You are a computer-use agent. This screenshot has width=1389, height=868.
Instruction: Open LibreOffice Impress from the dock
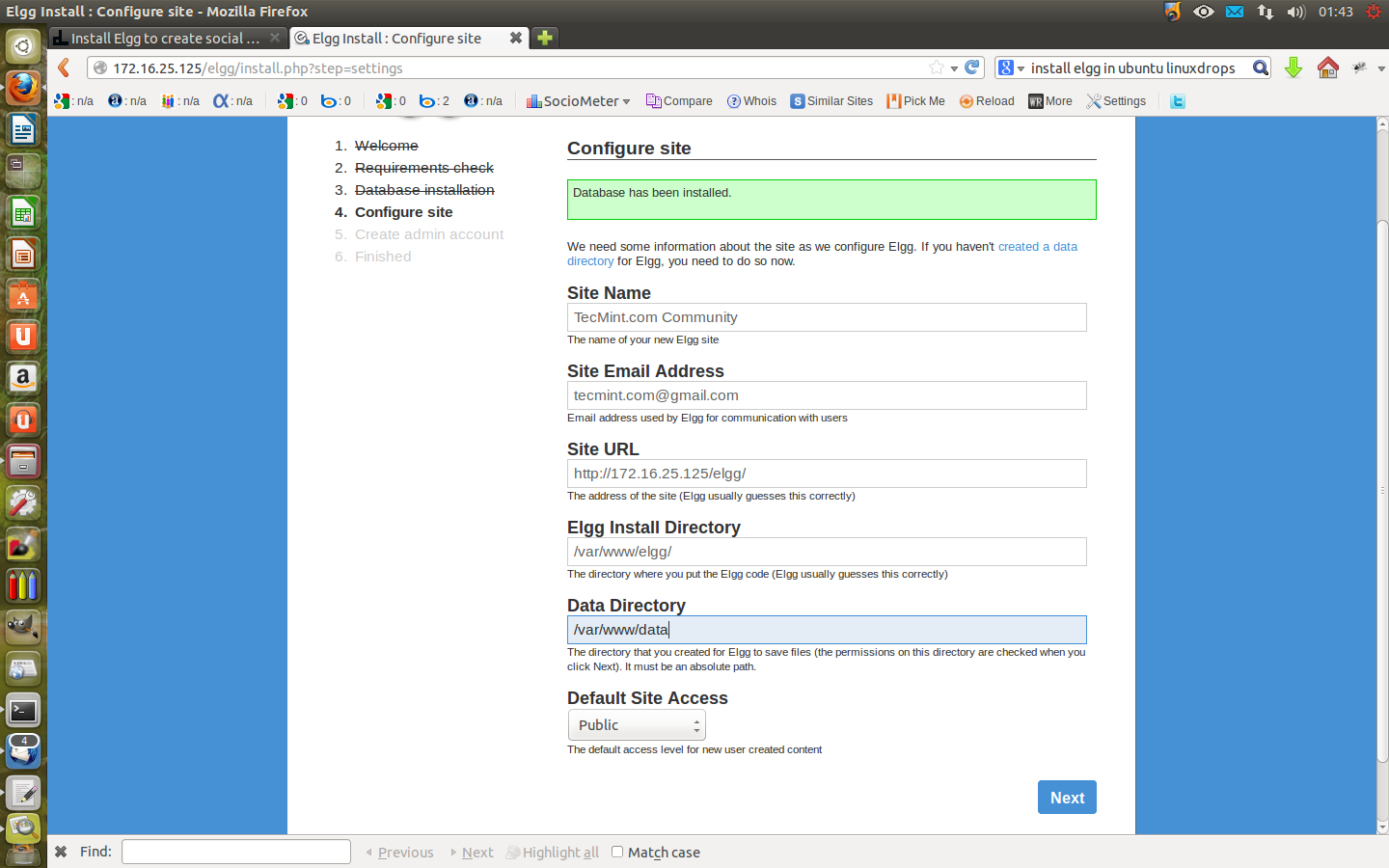(23, 254)
